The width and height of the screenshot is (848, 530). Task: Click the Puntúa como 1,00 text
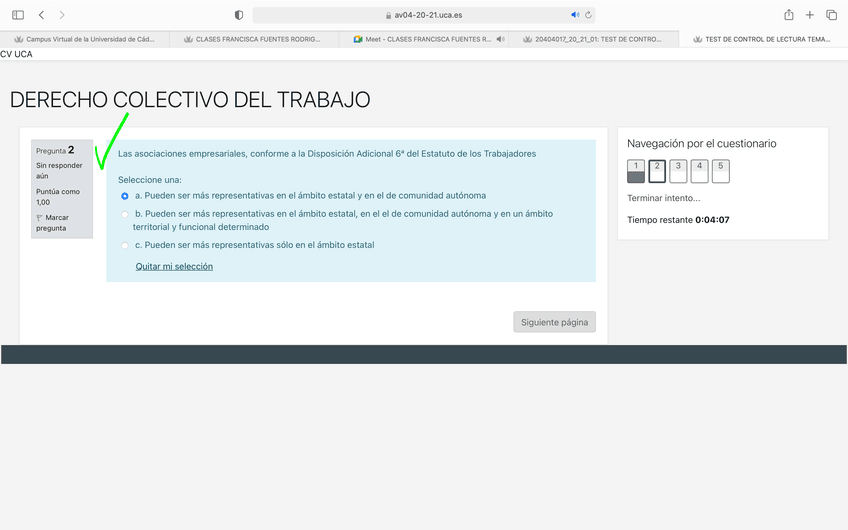click(x=58, y=197)
